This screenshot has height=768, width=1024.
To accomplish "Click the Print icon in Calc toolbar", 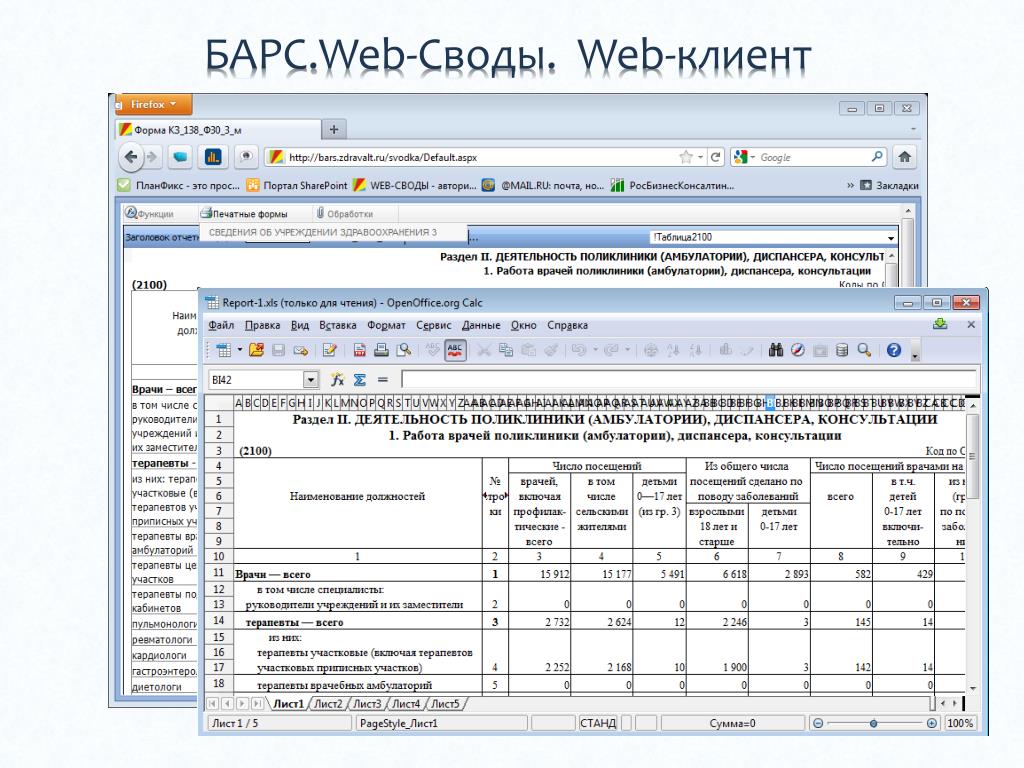I will point(381,350).
